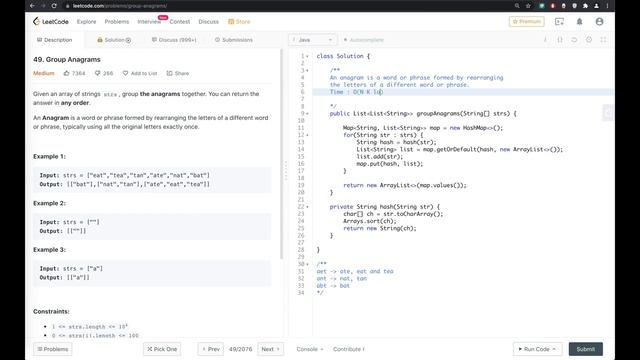
Task: Click the Store bag icon
Action: pos(231,21)
